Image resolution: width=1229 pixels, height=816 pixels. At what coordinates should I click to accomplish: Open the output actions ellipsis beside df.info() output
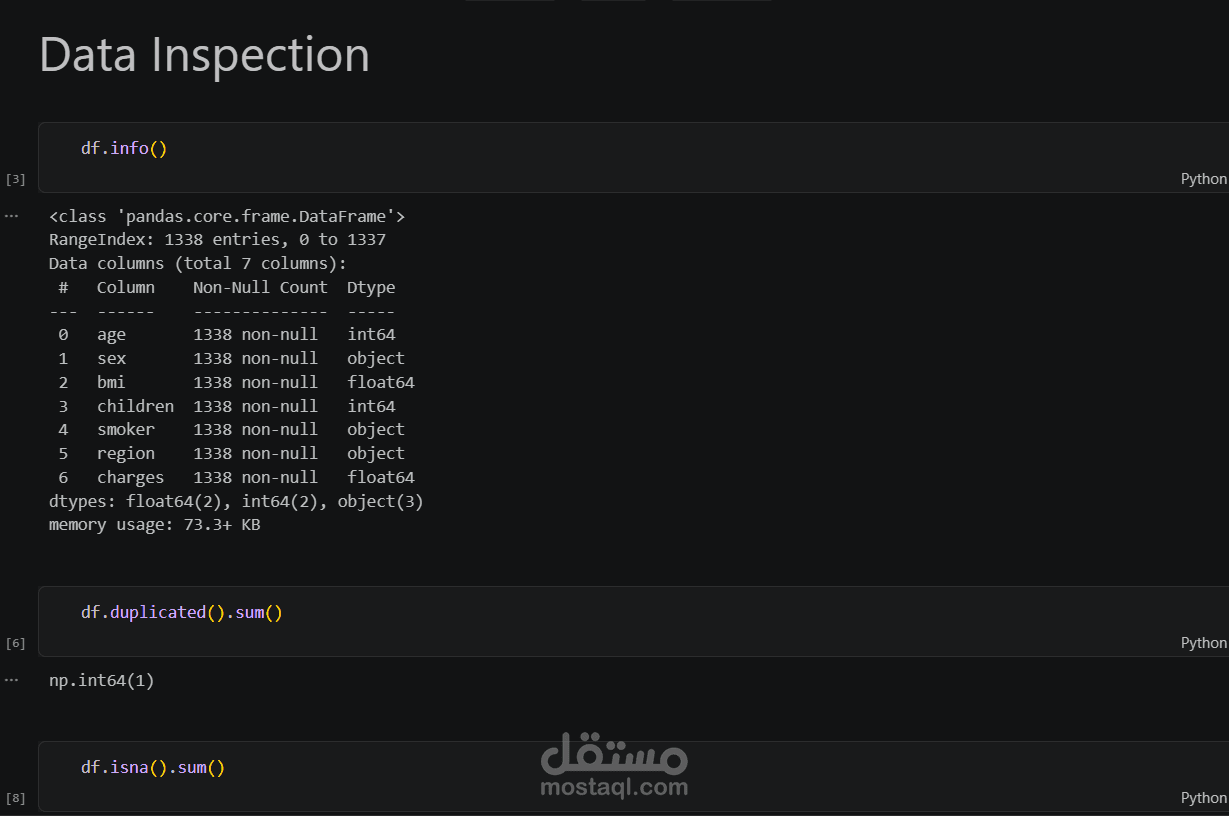click(11, 216)
